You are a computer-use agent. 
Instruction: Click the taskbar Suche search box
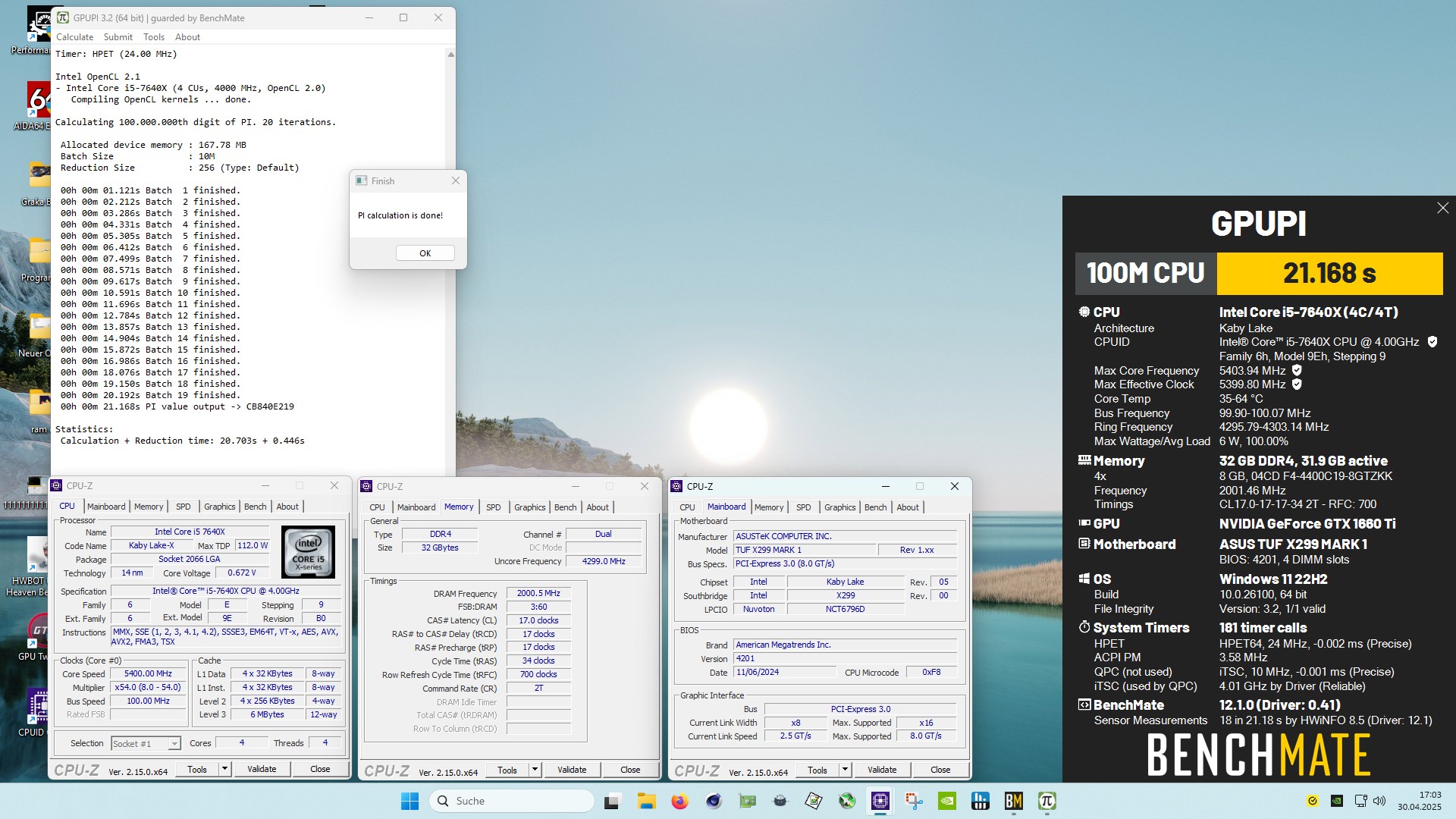(512, 801)
